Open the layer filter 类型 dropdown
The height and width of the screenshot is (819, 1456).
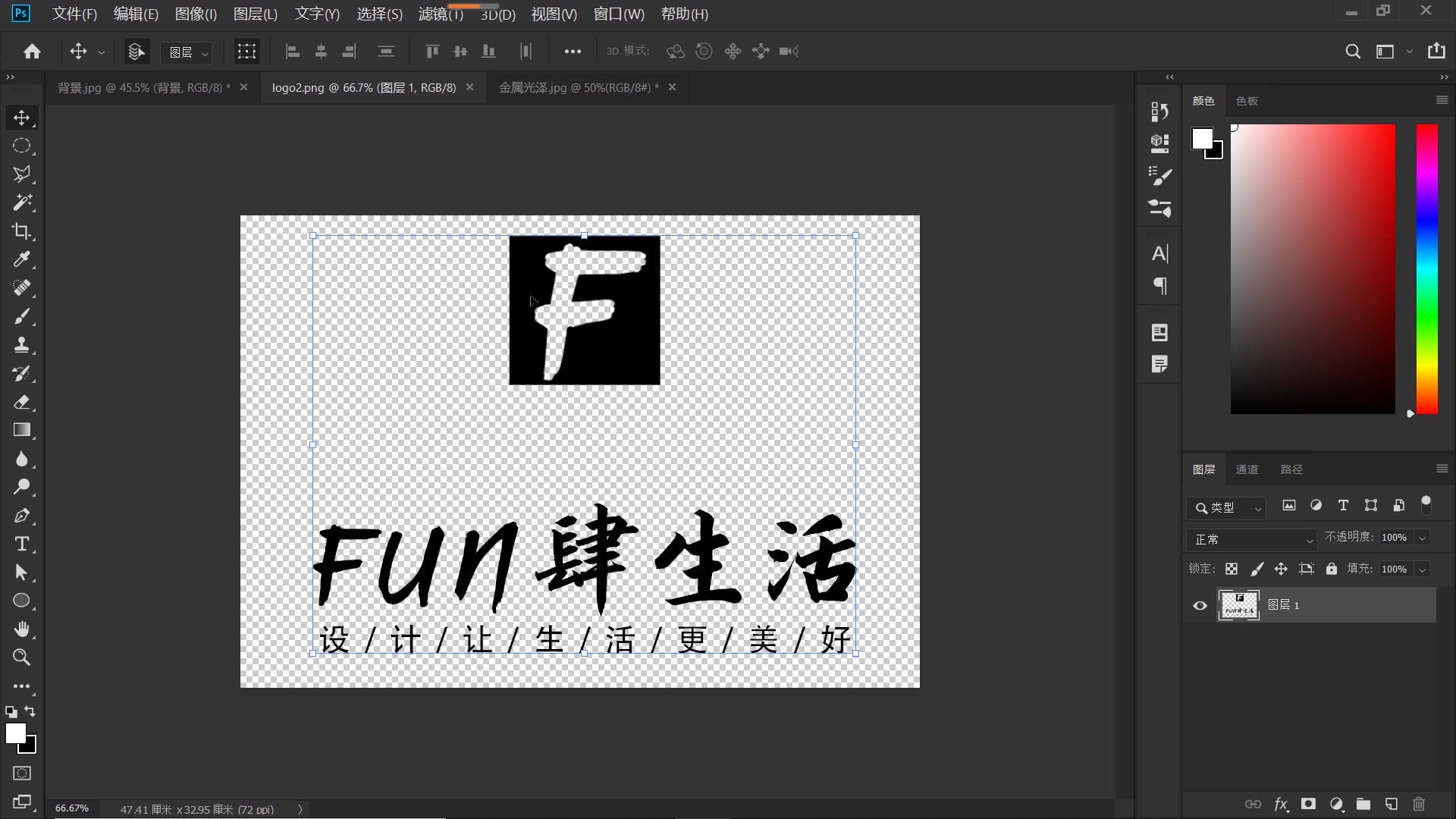click(x=1226, y=507)
